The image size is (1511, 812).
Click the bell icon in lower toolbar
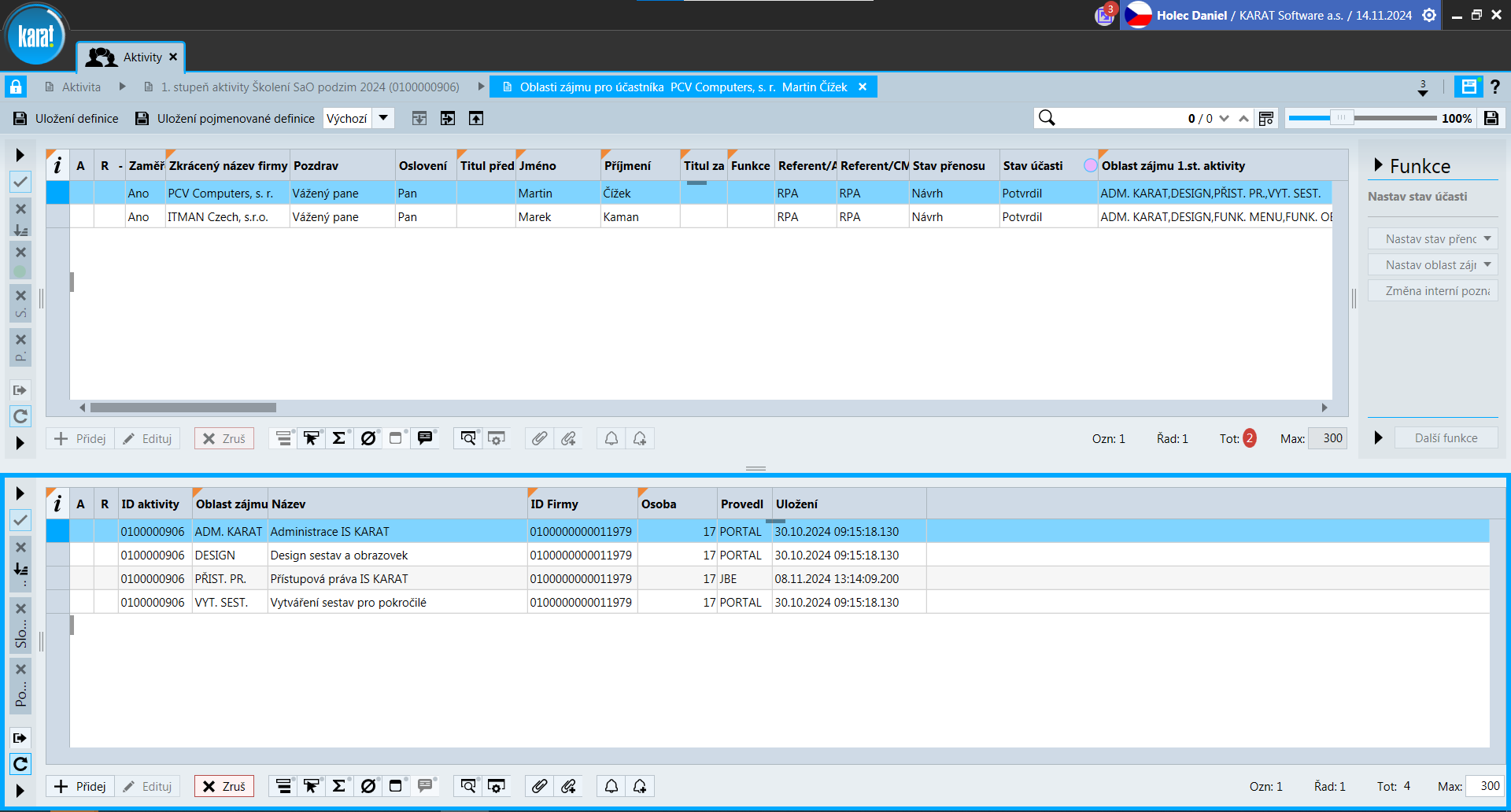(611, 786)
